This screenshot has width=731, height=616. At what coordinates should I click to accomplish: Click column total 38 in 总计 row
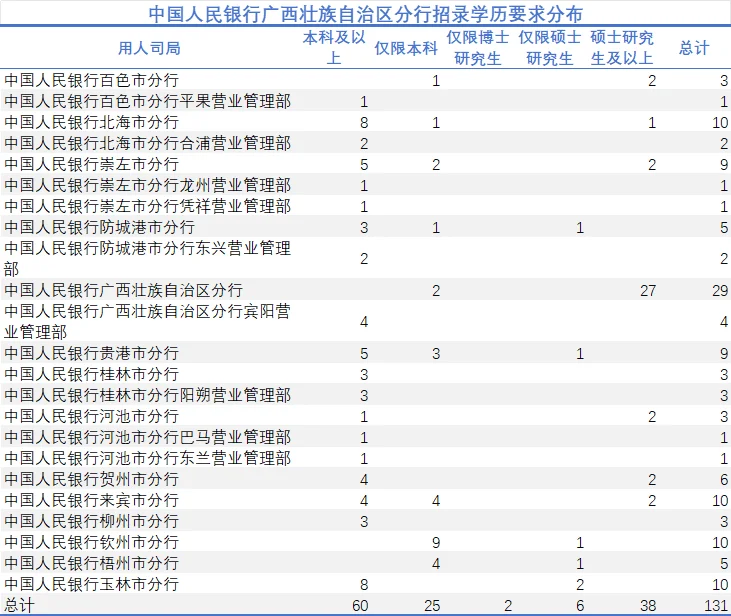648,605
